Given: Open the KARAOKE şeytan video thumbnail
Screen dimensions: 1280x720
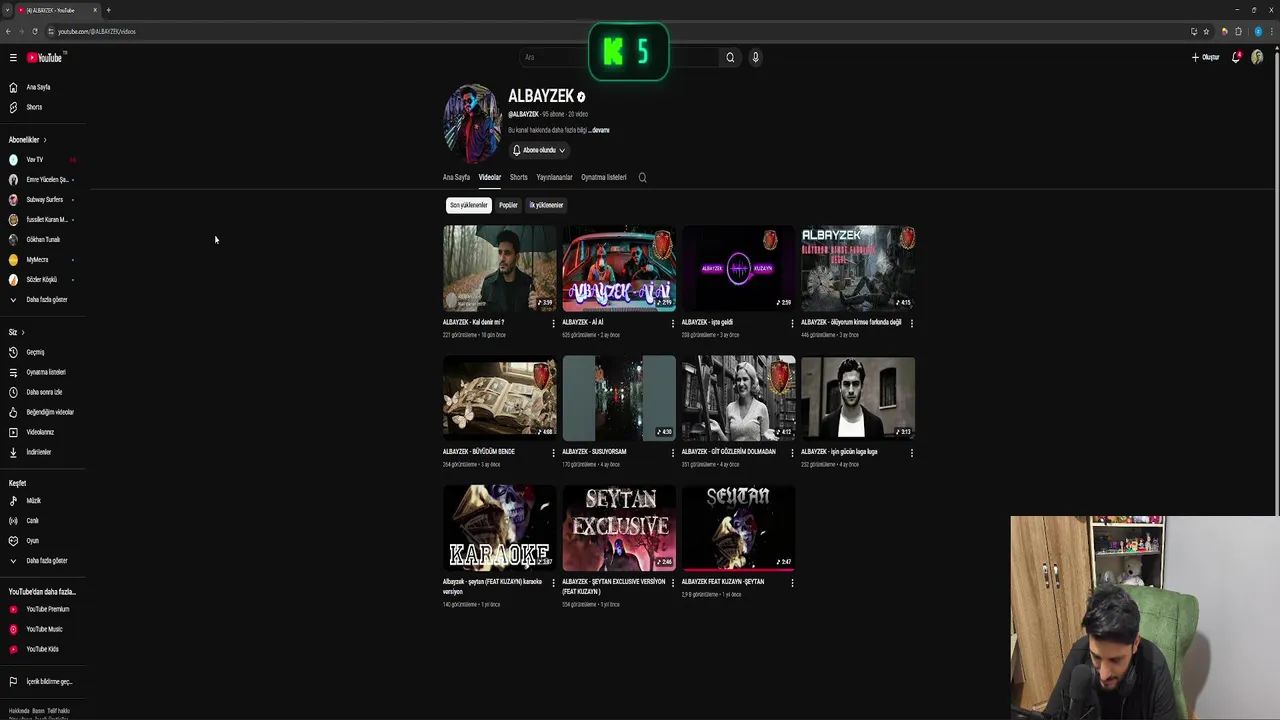Looking at the screenshot, I should [x=500, y=528].
